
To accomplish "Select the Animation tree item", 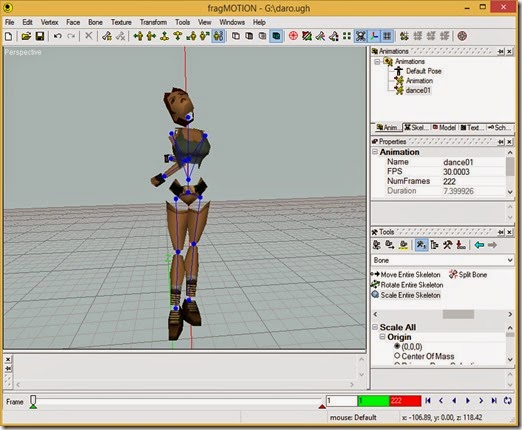I will [419, 81].
